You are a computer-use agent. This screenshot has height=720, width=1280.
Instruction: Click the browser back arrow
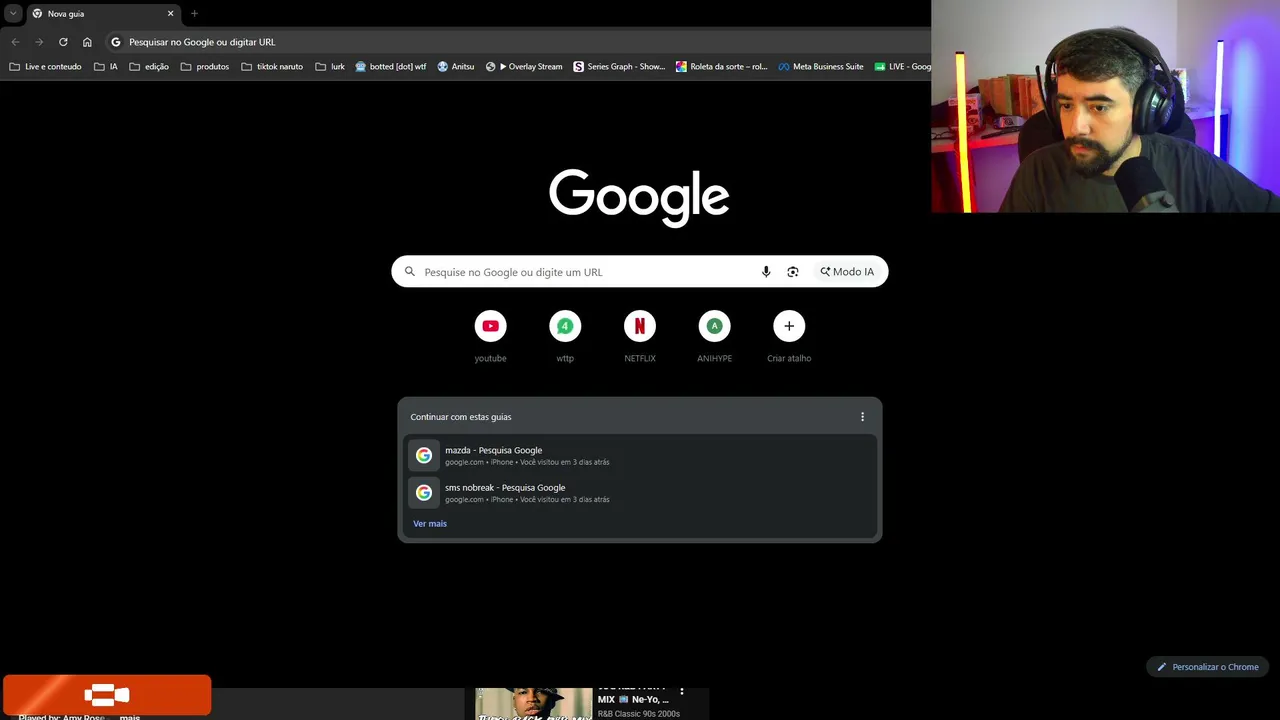(15, 42)
